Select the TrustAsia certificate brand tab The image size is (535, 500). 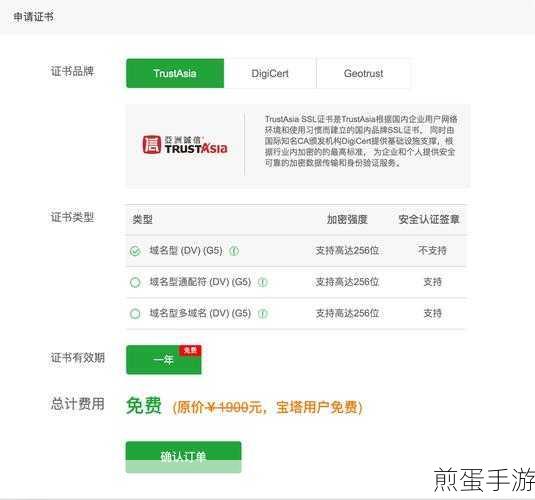click(x=175, y=73)
